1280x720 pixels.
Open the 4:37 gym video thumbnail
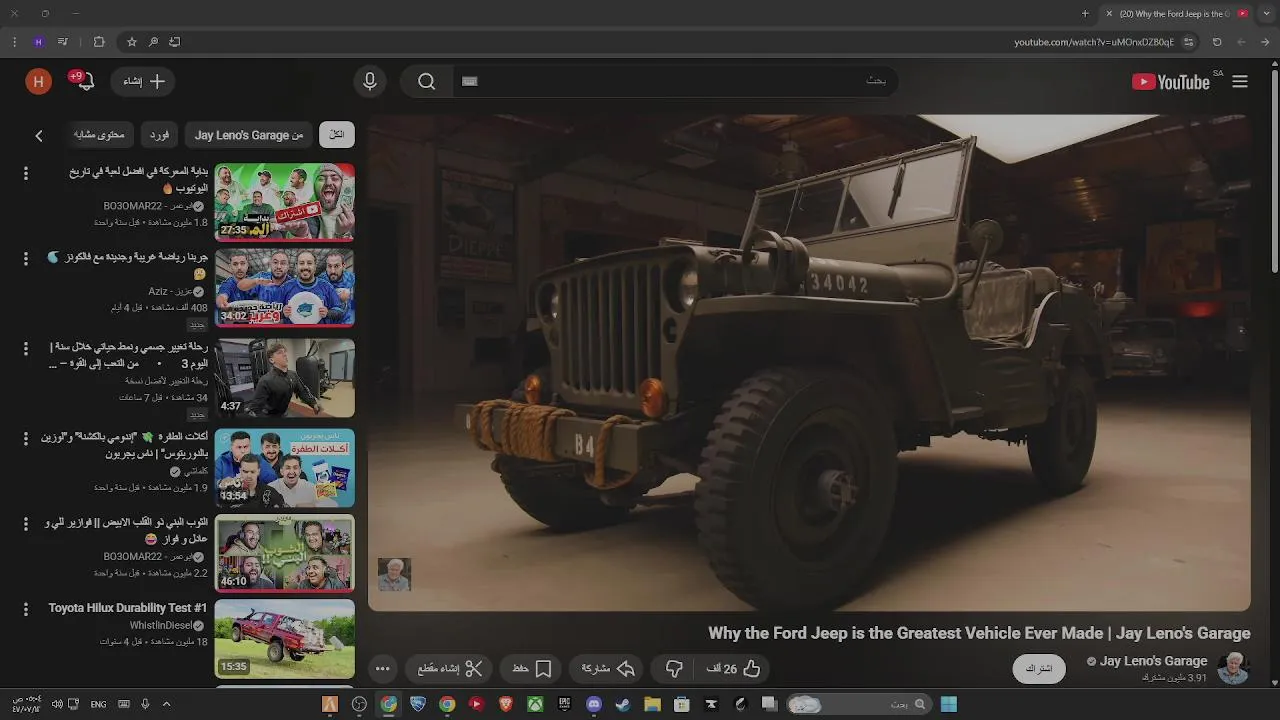tap(285, 377)
